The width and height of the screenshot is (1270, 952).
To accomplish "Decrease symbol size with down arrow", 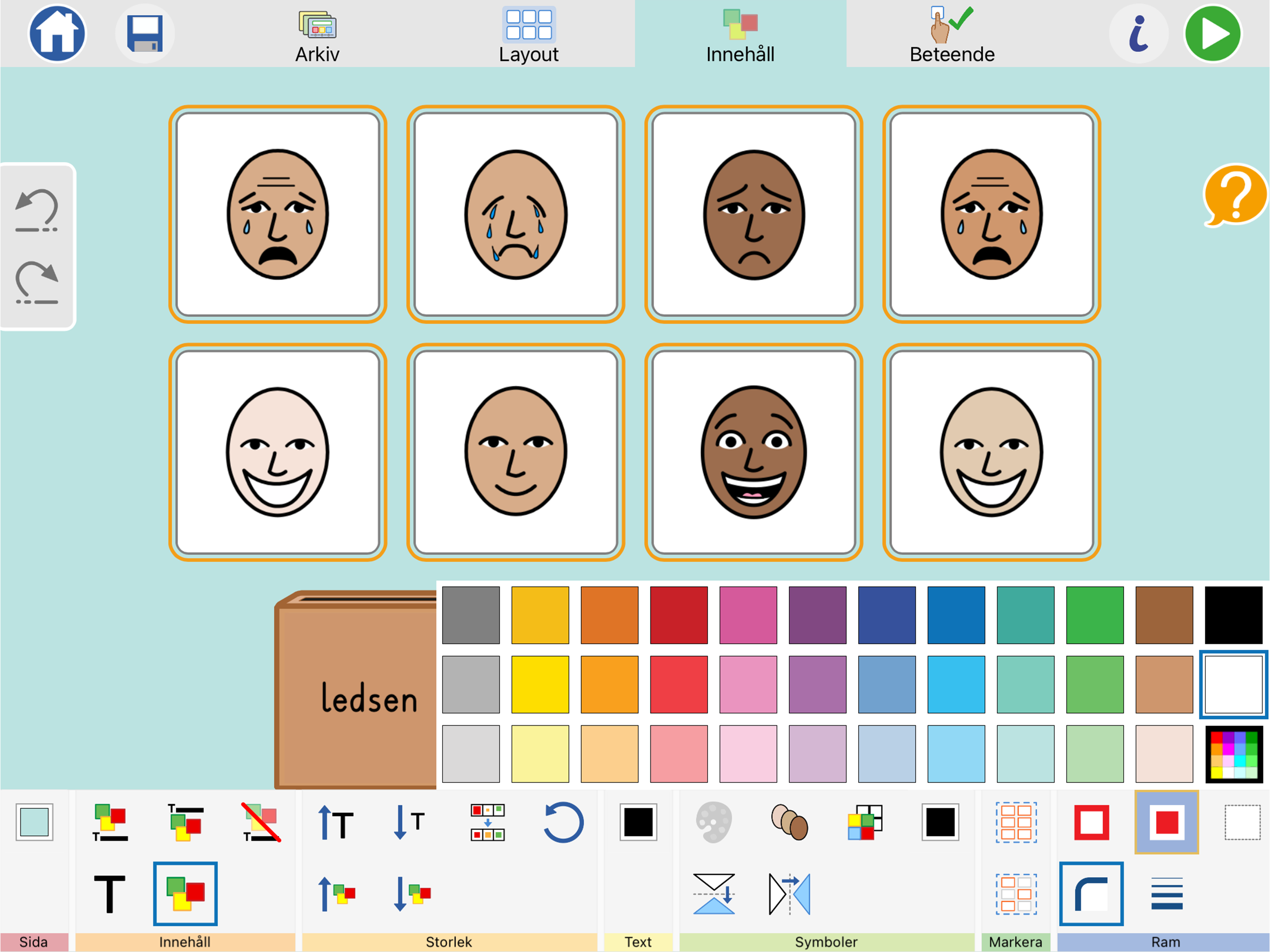I will tap(412, 893).
